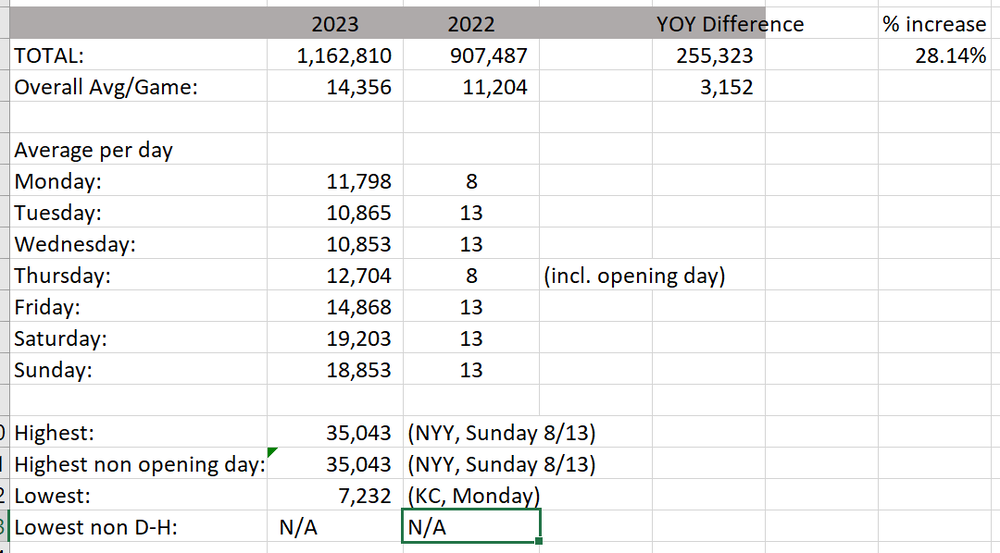Click the % increase column header cell
This screenshot has width=1000, height=553.
(x=939, y=24)
